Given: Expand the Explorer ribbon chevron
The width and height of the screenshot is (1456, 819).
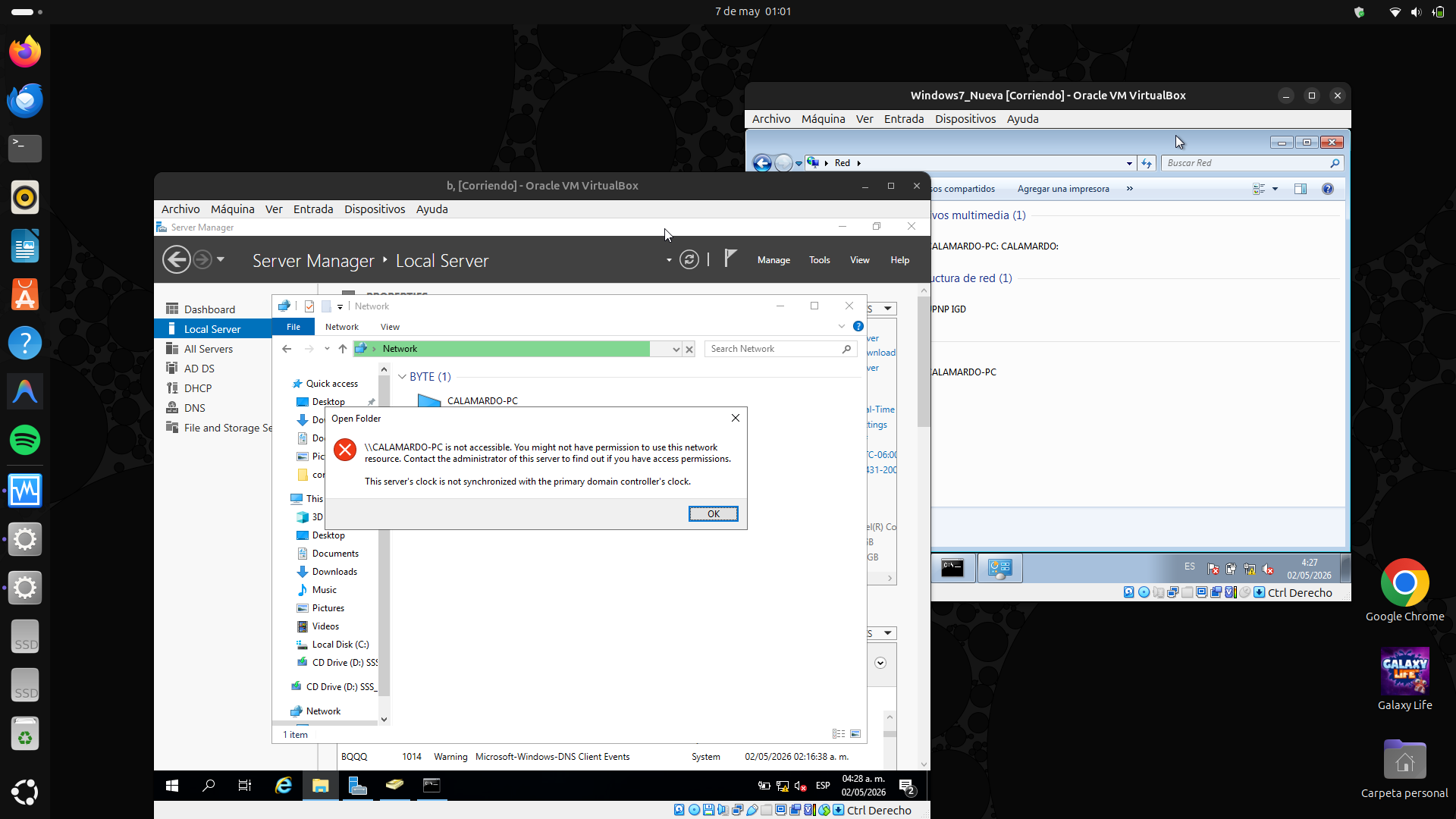Looking at the screenshot, I should [x=841, y=327].
